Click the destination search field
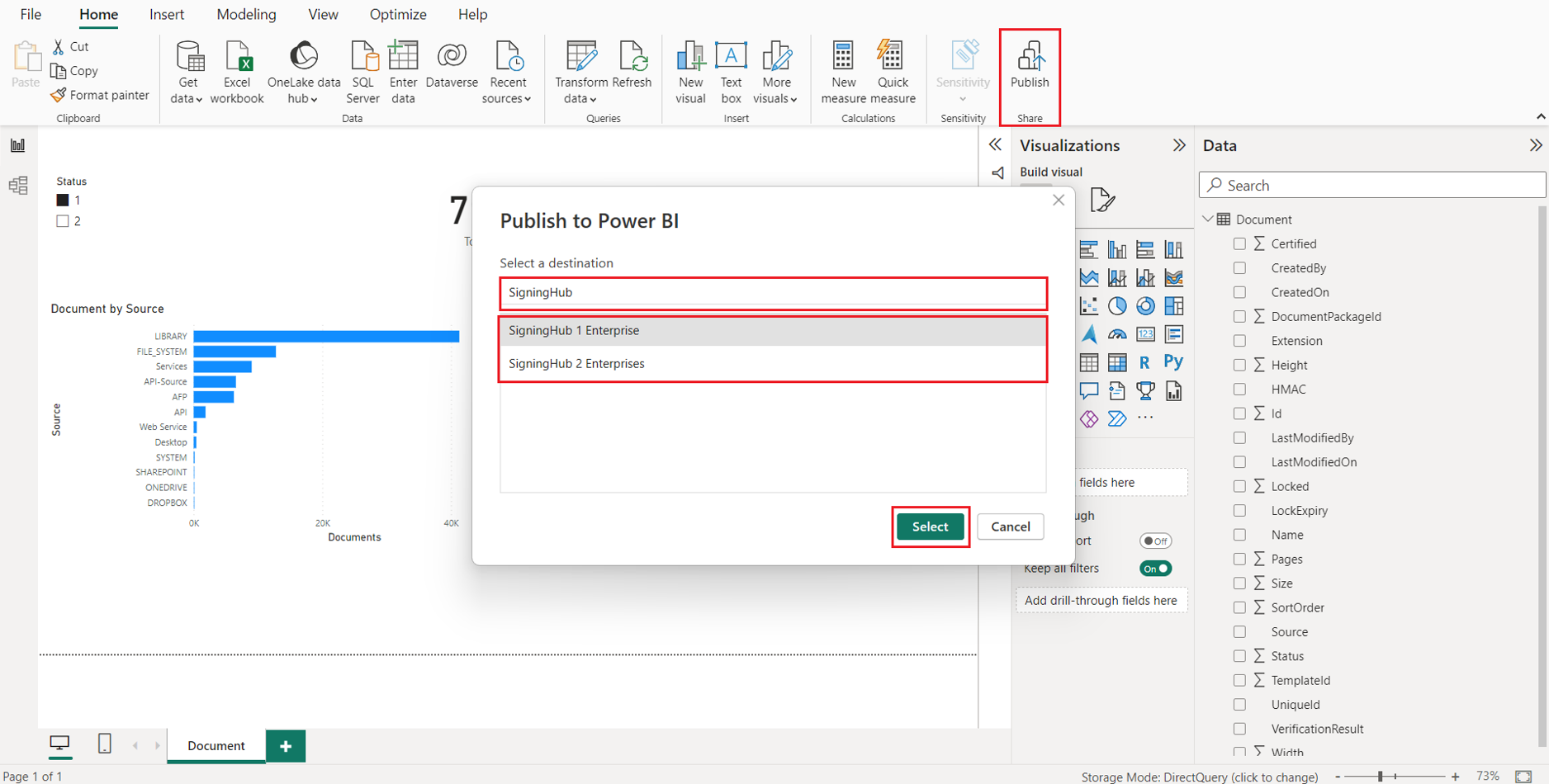The width and height of the screenshot is (1549, 784). (x=773, y=292)
